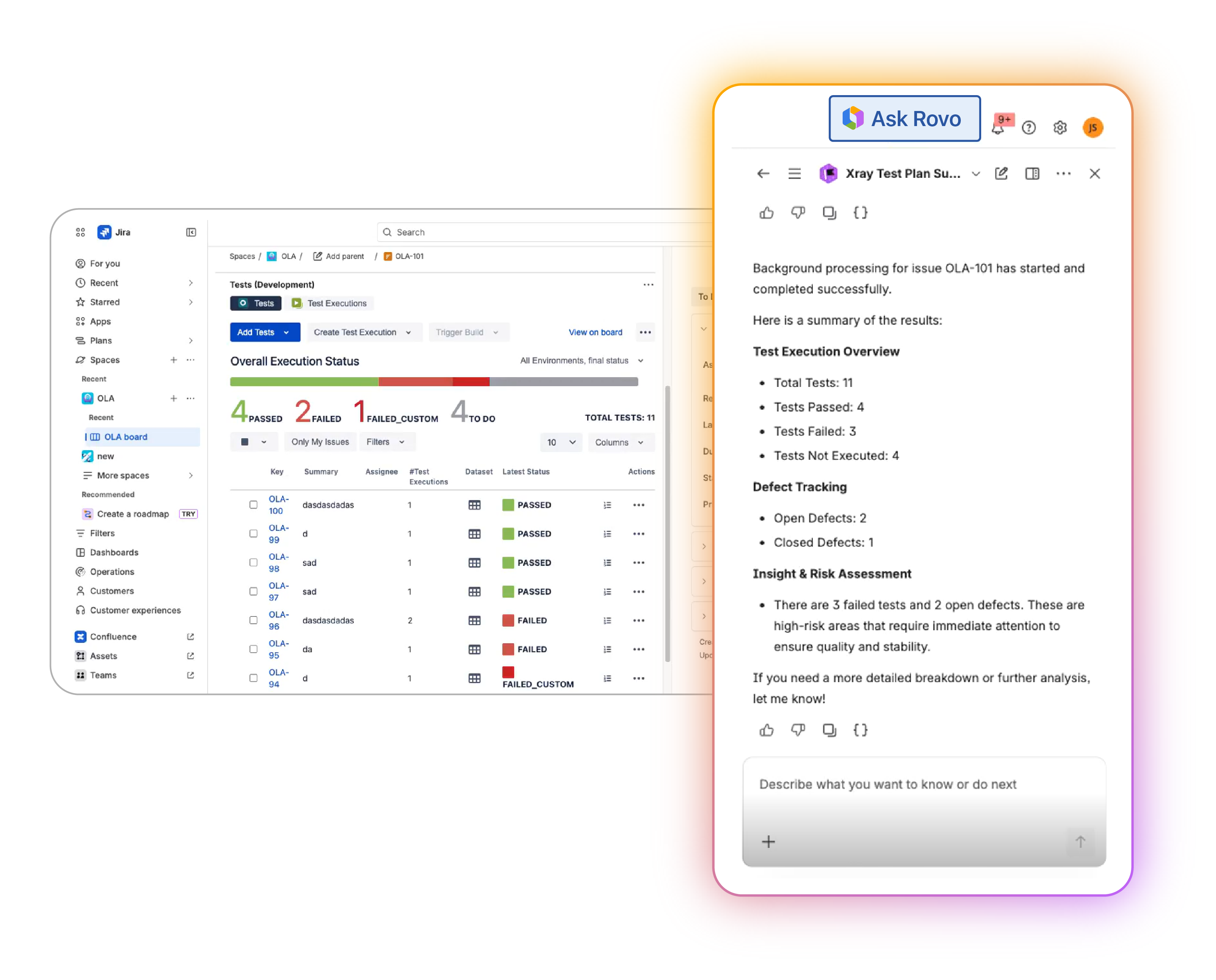Focus the Rovo prompt text box
Viewport: 1216px width, 980px height.
pos(923,811)
